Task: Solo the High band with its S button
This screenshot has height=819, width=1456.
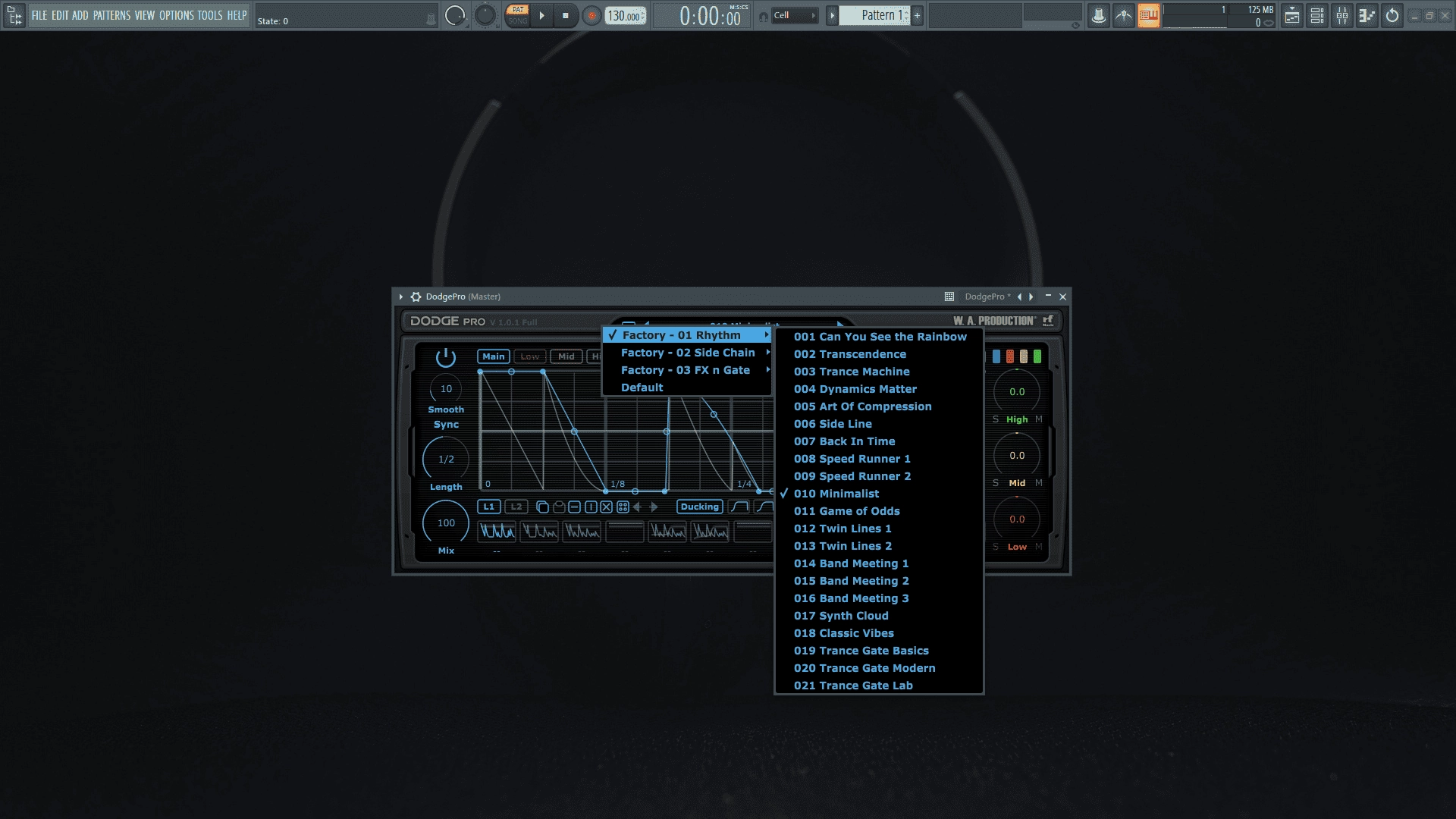Action: [996, 419]
